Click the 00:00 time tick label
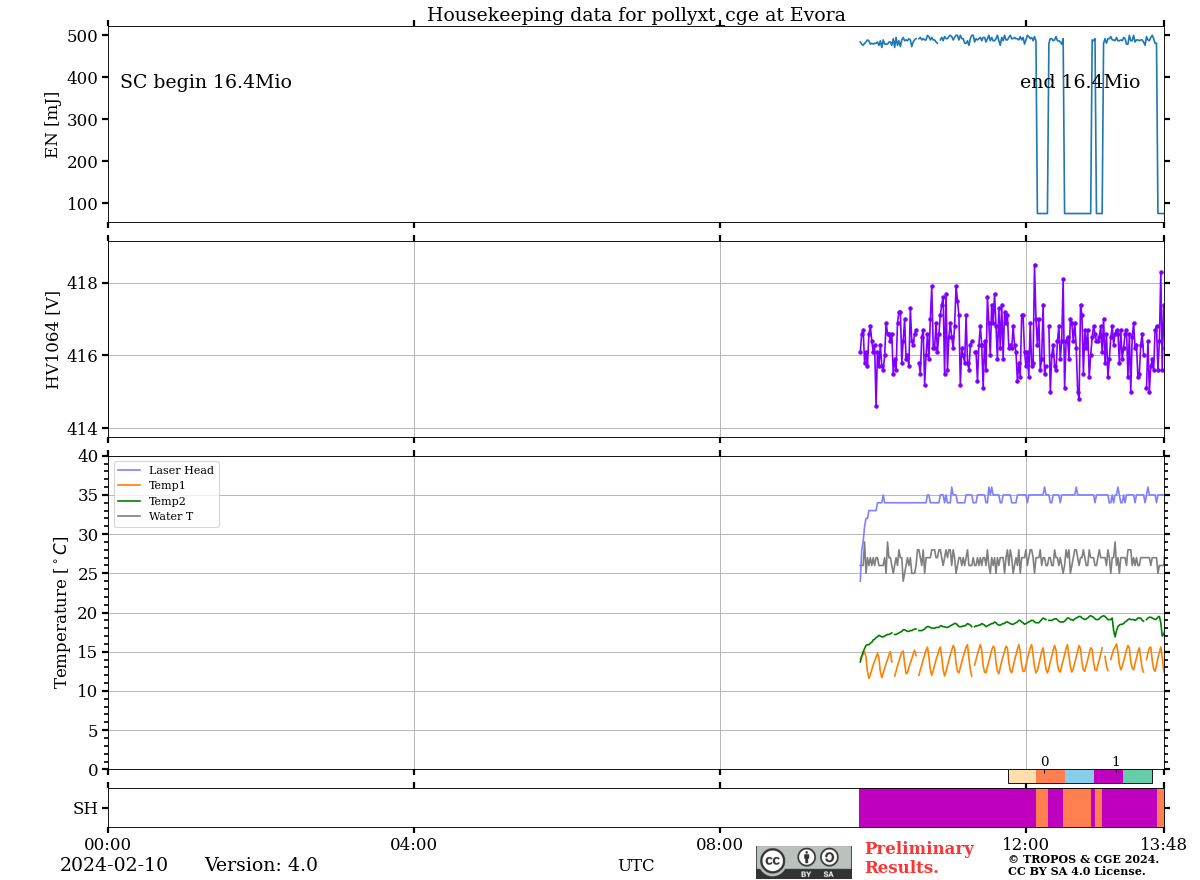 [108, 845]
